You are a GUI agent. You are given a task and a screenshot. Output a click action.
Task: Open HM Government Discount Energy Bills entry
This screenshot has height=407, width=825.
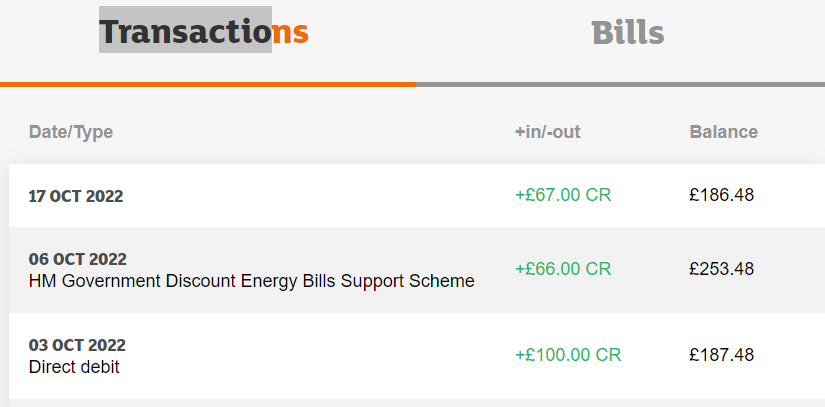(251, 281)
